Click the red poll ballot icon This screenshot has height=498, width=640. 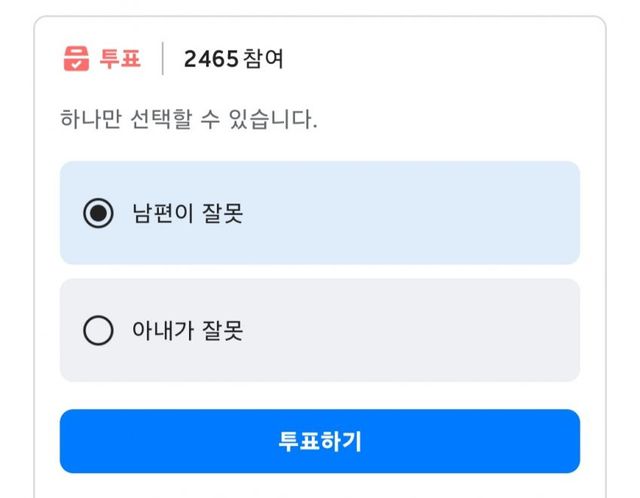76,59
